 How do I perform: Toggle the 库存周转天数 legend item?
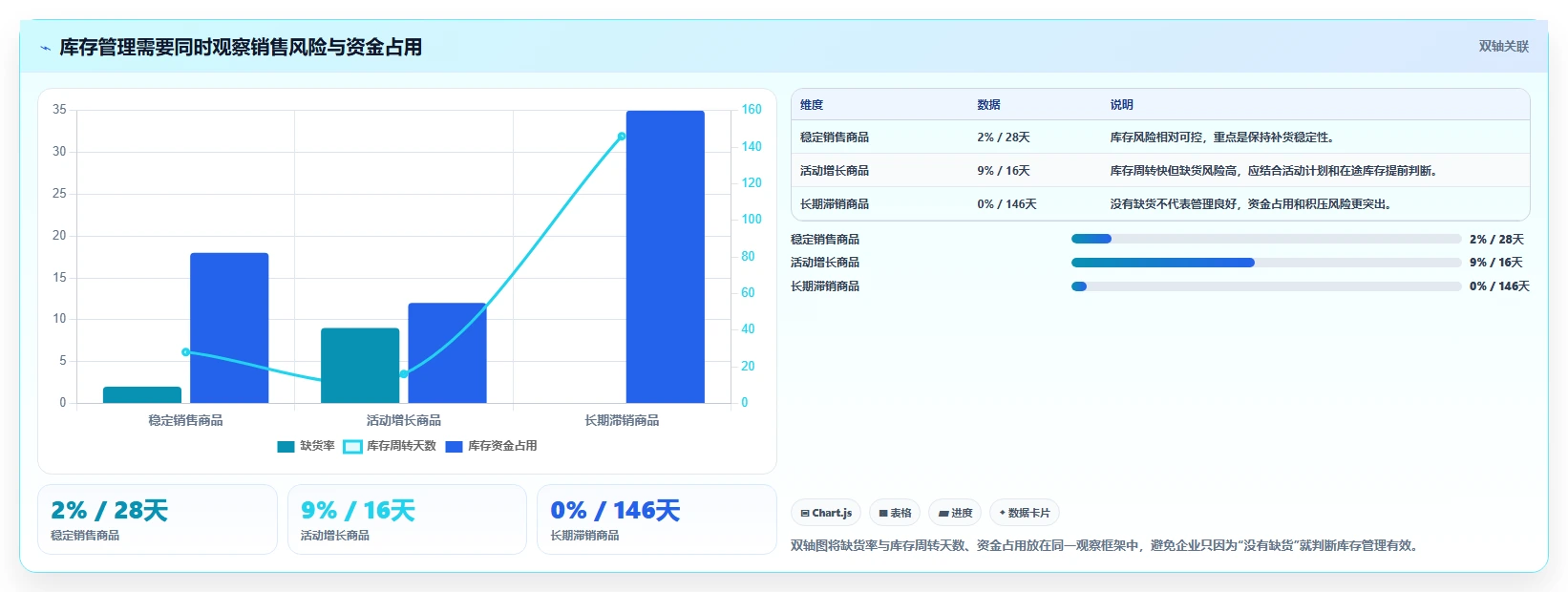[x=390, y=446]
